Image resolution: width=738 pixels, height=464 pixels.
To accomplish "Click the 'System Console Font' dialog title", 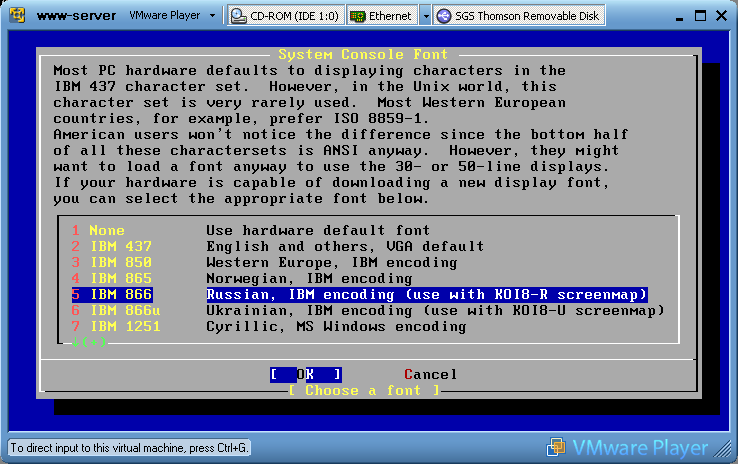I will [363, 55].
